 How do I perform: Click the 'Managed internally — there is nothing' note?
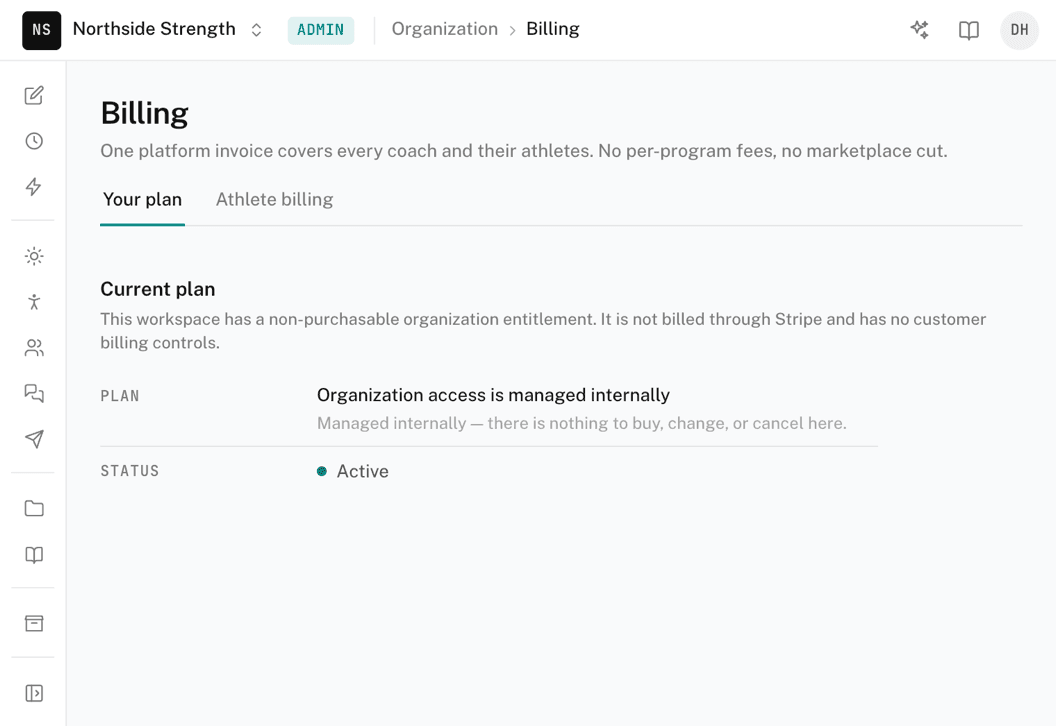[x=581, y=423]
